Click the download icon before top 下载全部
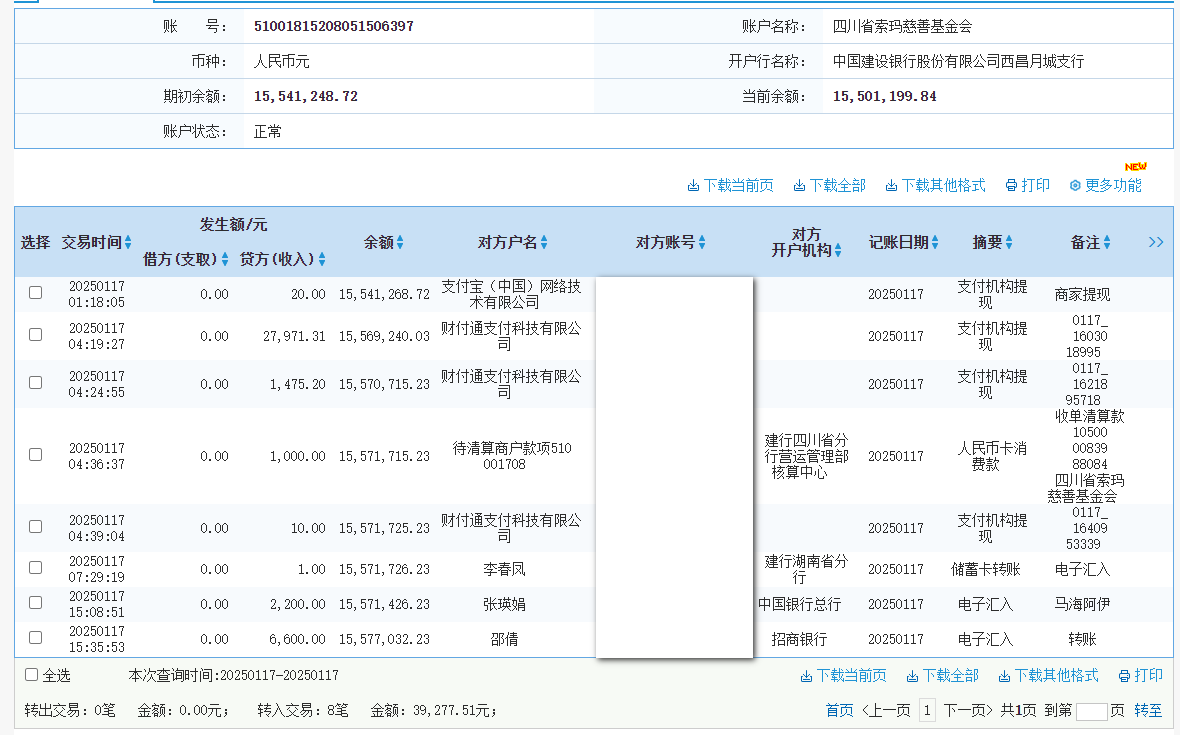This screenshot has height=735, width=1180. tap(799, 186)
